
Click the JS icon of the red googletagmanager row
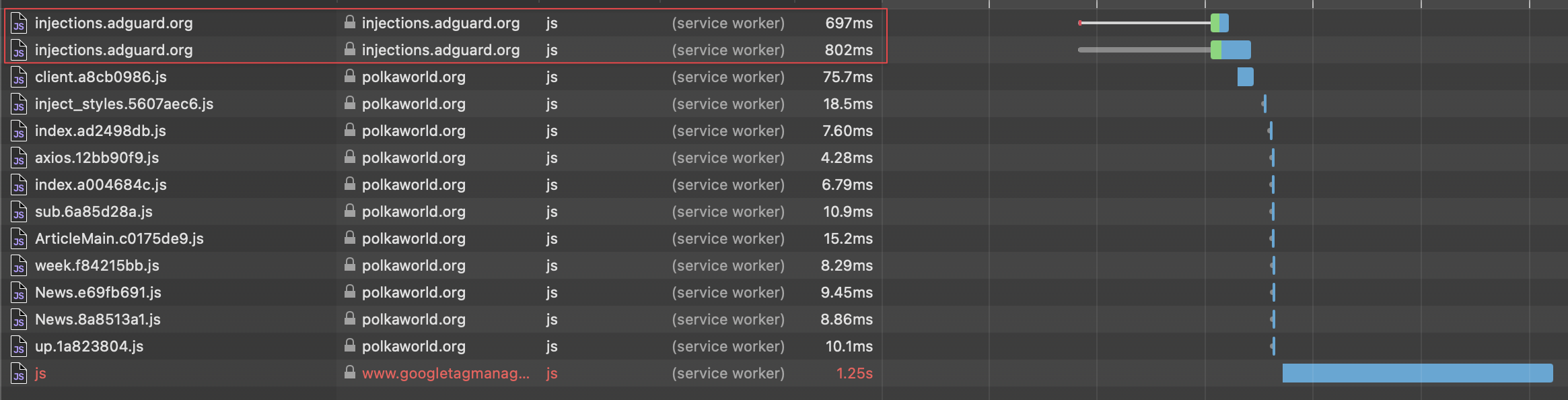pos(19,374)
